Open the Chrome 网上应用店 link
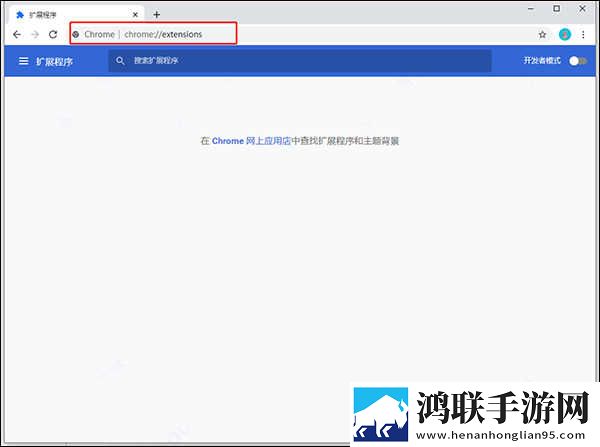This screenshot has height=447, width=600. click(x=251, y=141)
